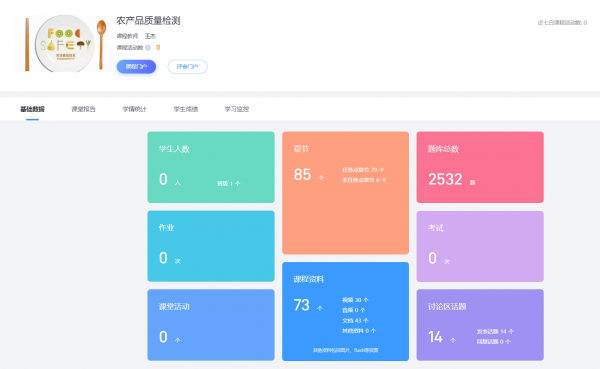Click the 85 chapter count
The width and height of the screenshot is (600, 369).
pyautogui.click(x=302, y=175)
